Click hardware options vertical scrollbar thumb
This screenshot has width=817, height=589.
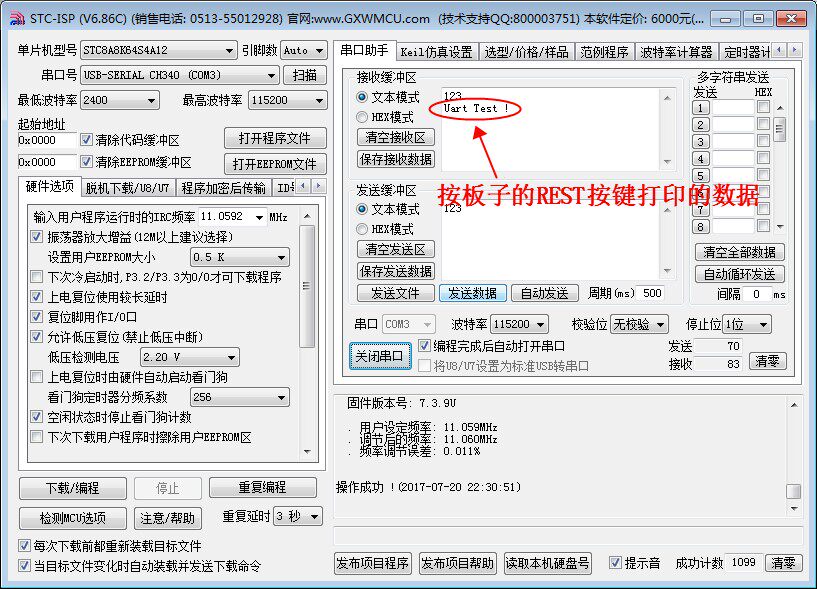point(307,286)
